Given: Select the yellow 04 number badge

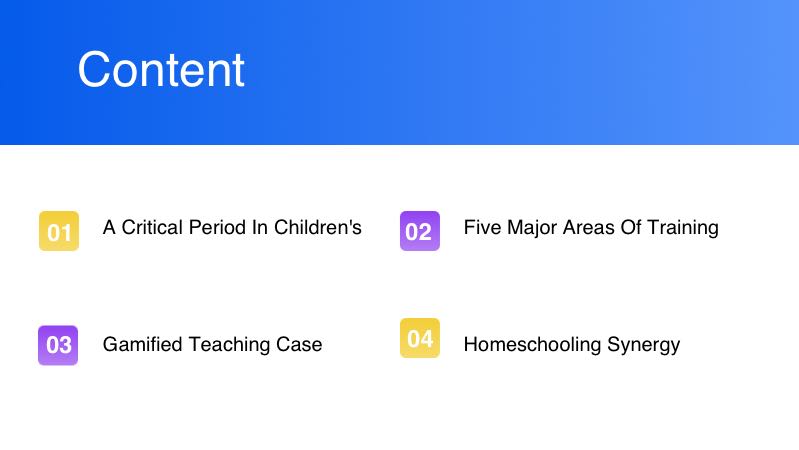Looking at the screenshot, I should point(419,338).
